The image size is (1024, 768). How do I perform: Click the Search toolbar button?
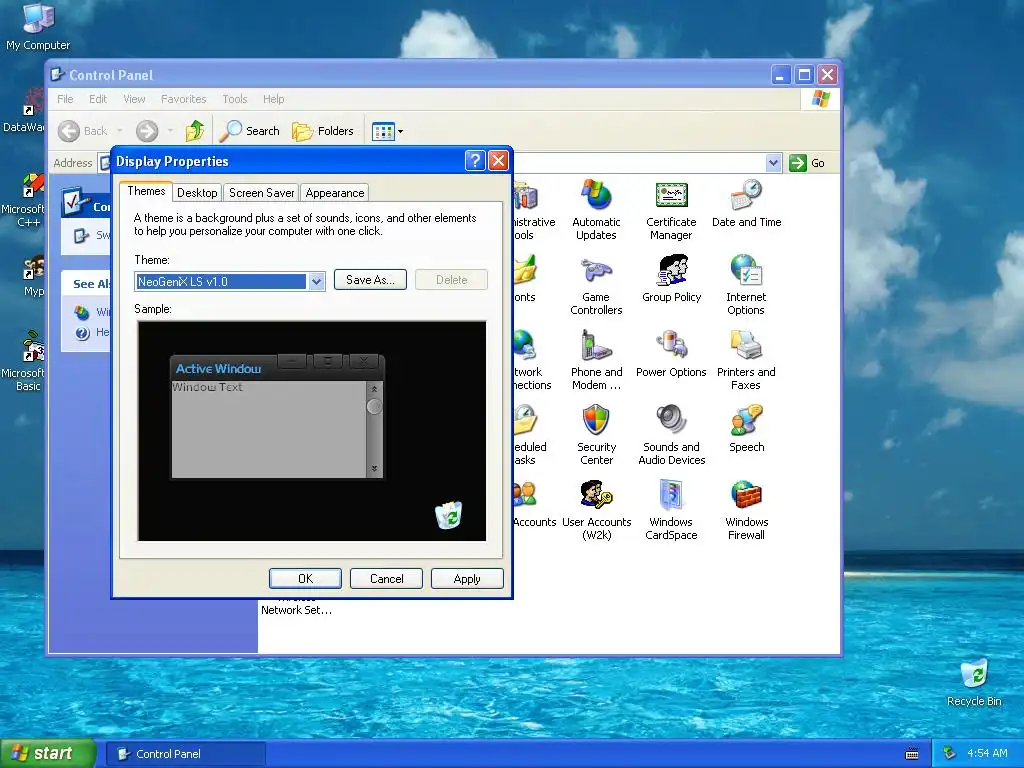(249, 131)
